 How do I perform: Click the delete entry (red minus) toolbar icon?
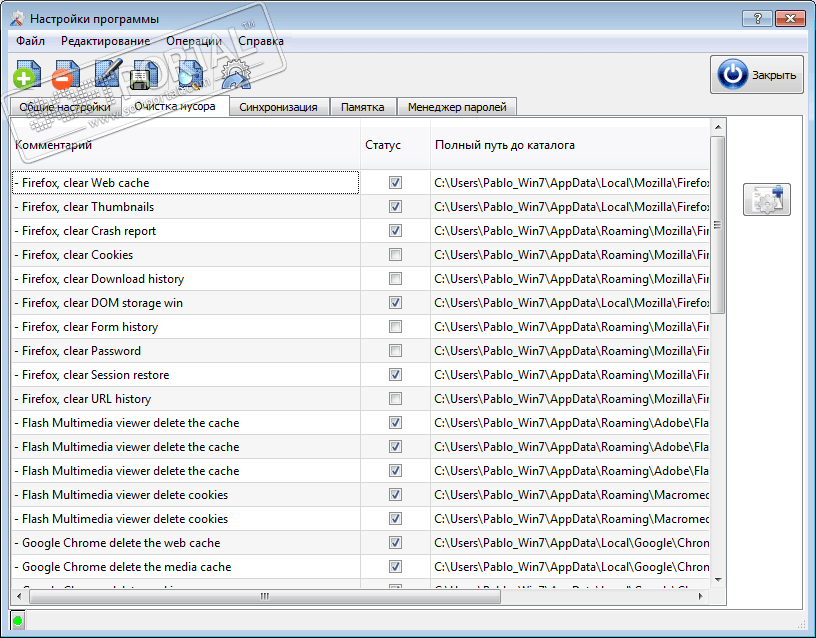[x=66, y=74]
